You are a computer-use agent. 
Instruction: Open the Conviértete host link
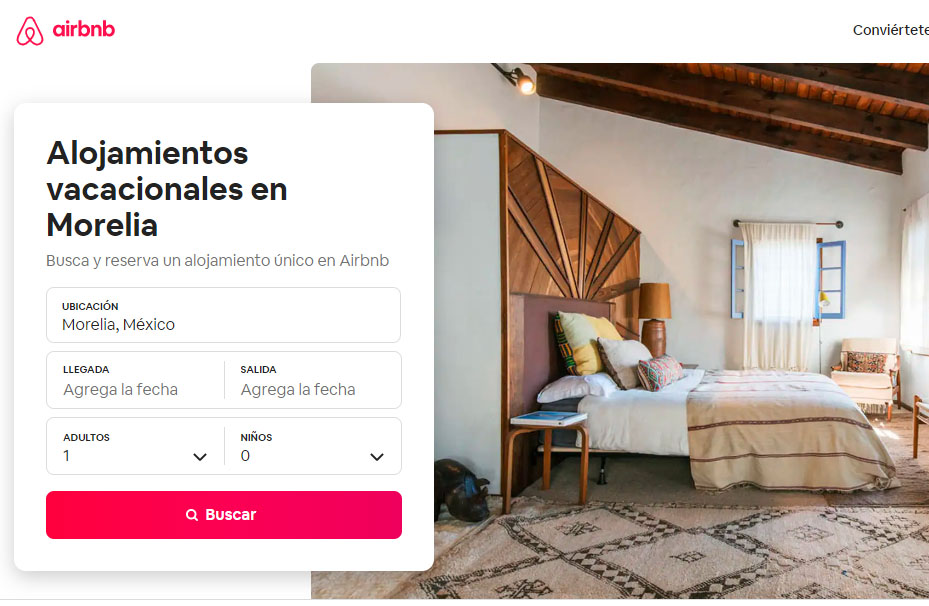coord(890,30)
